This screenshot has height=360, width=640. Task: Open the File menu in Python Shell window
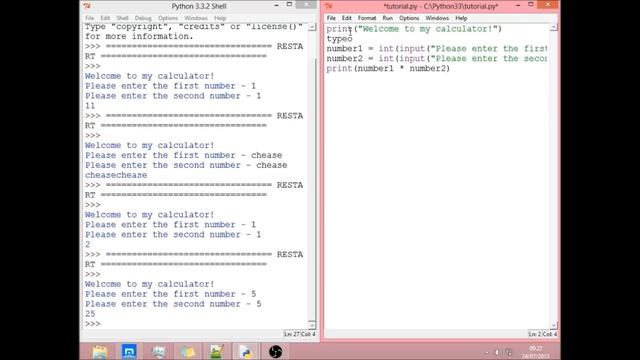click(x=89, y=18)
